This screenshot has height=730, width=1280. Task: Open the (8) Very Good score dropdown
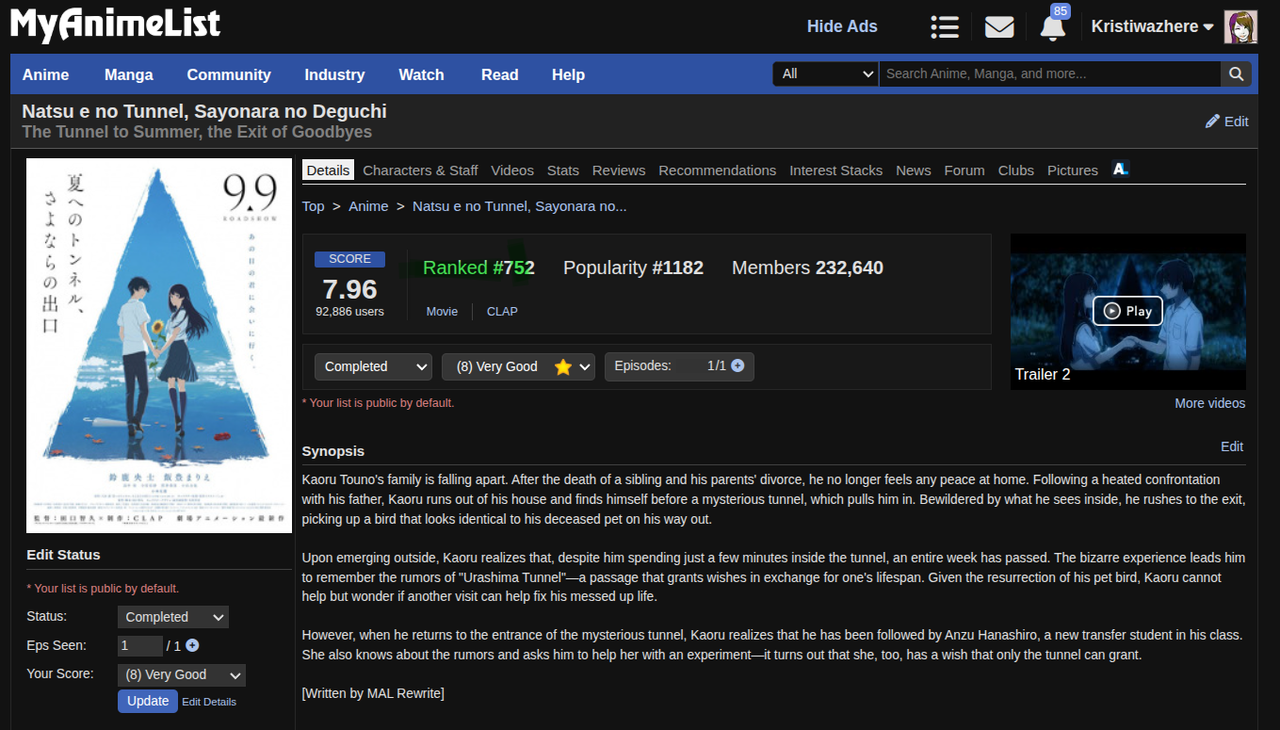[519, 367]
